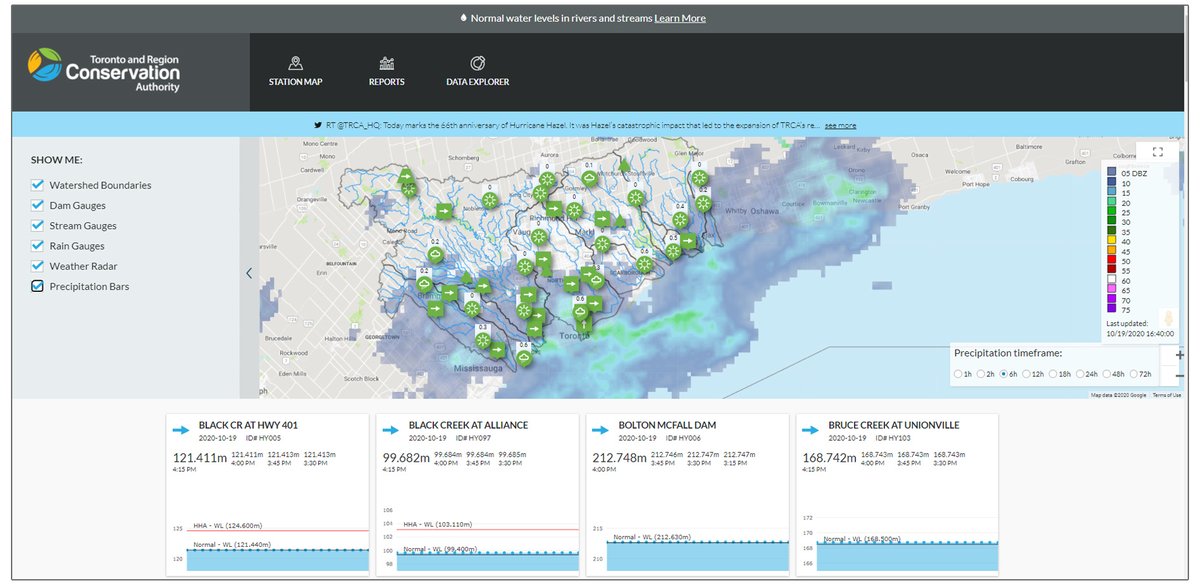Collapse the Show Me sidebar using the chevron
Viewport: 1200px width, 585px height.
pyautogui.click(x=249, y=272)
